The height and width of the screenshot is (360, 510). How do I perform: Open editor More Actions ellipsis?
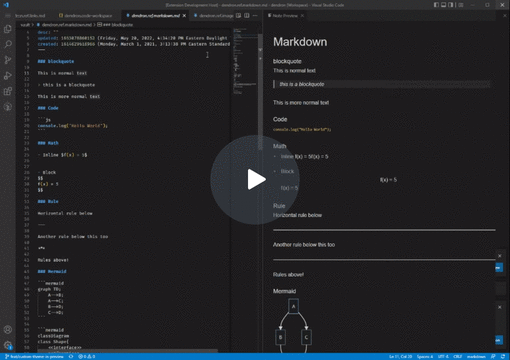tap(255, 16)
